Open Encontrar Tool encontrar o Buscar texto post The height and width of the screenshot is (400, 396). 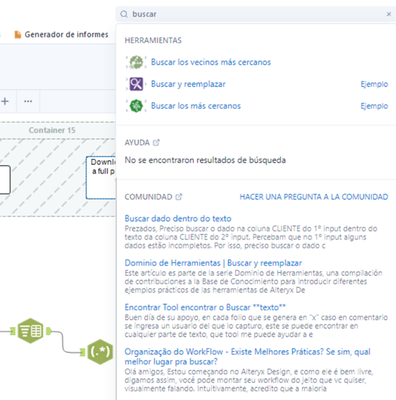point(205,307)
